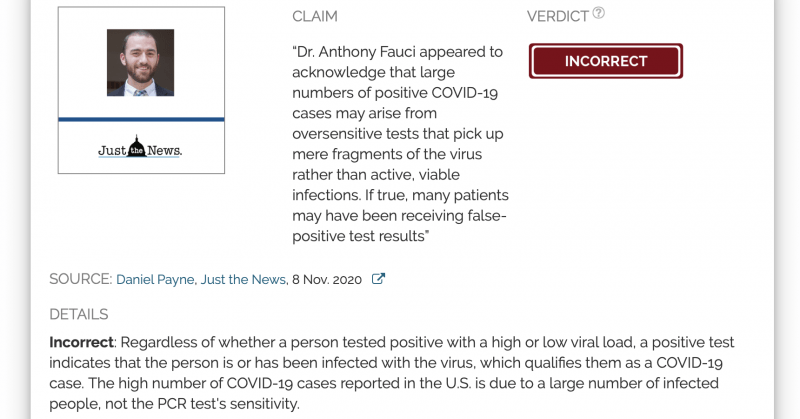
Task: Click the blue divider in the author card
Action: click(141, 119)
